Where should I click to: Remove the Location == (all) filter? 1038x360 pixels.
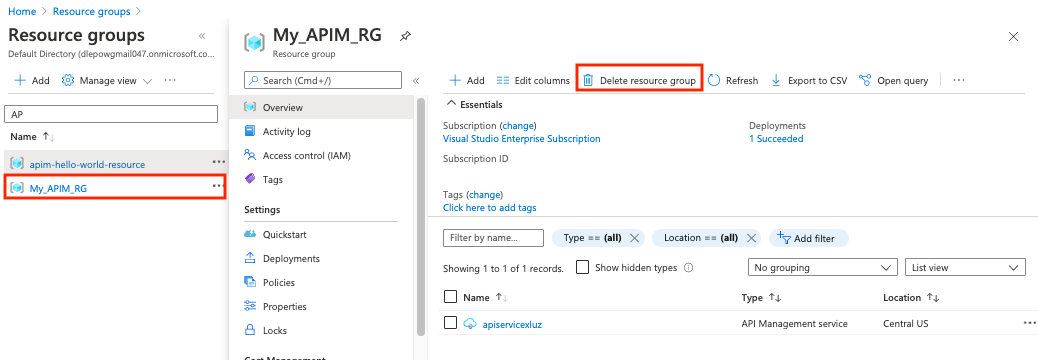point(751,238)
